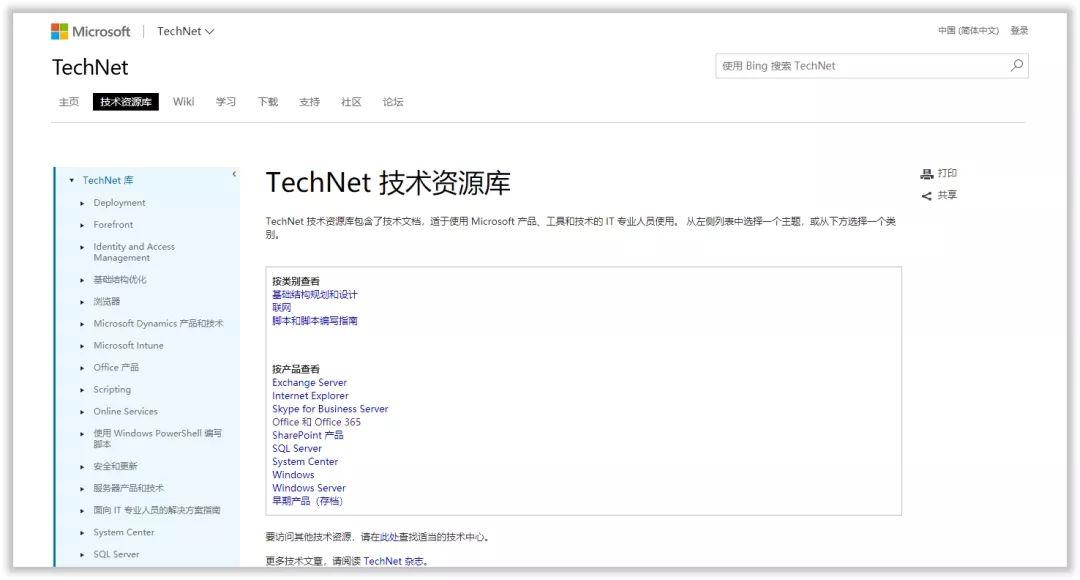Expand the Deployment tree node
The height and width of the screenshot is (580, 1080).
pyautogui.click(x=81, y=202)
